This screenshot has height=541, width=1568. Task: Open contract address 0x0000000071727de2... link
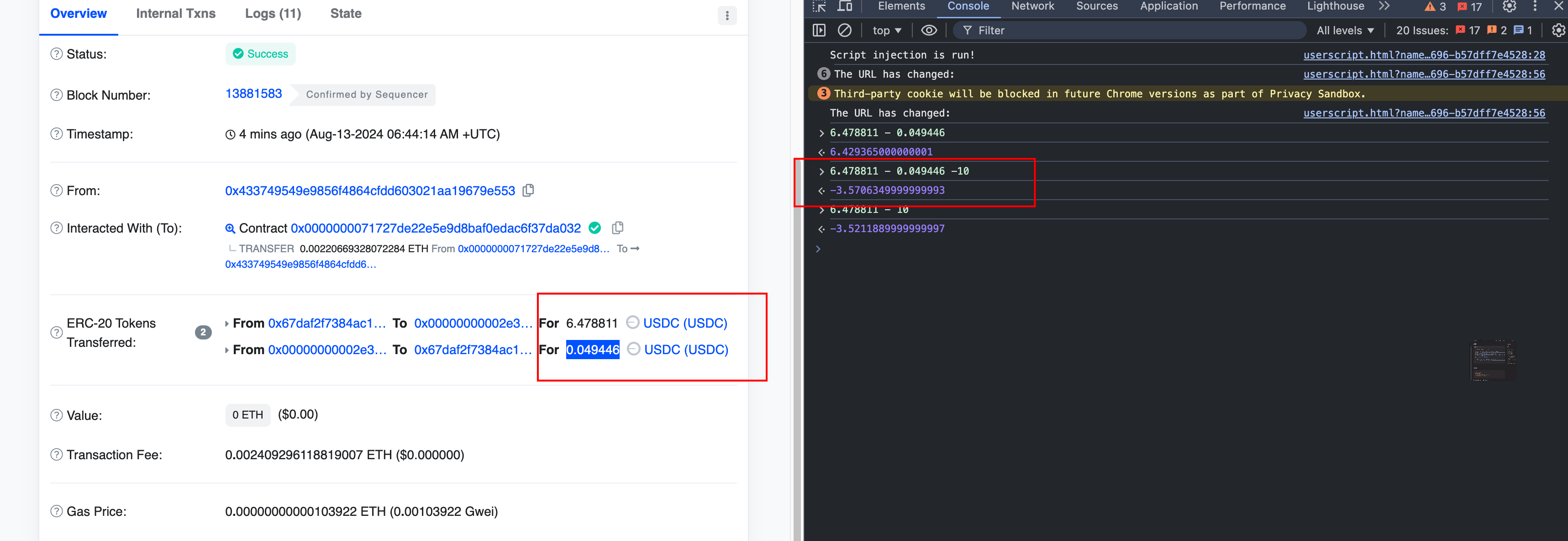coord(436,228)
